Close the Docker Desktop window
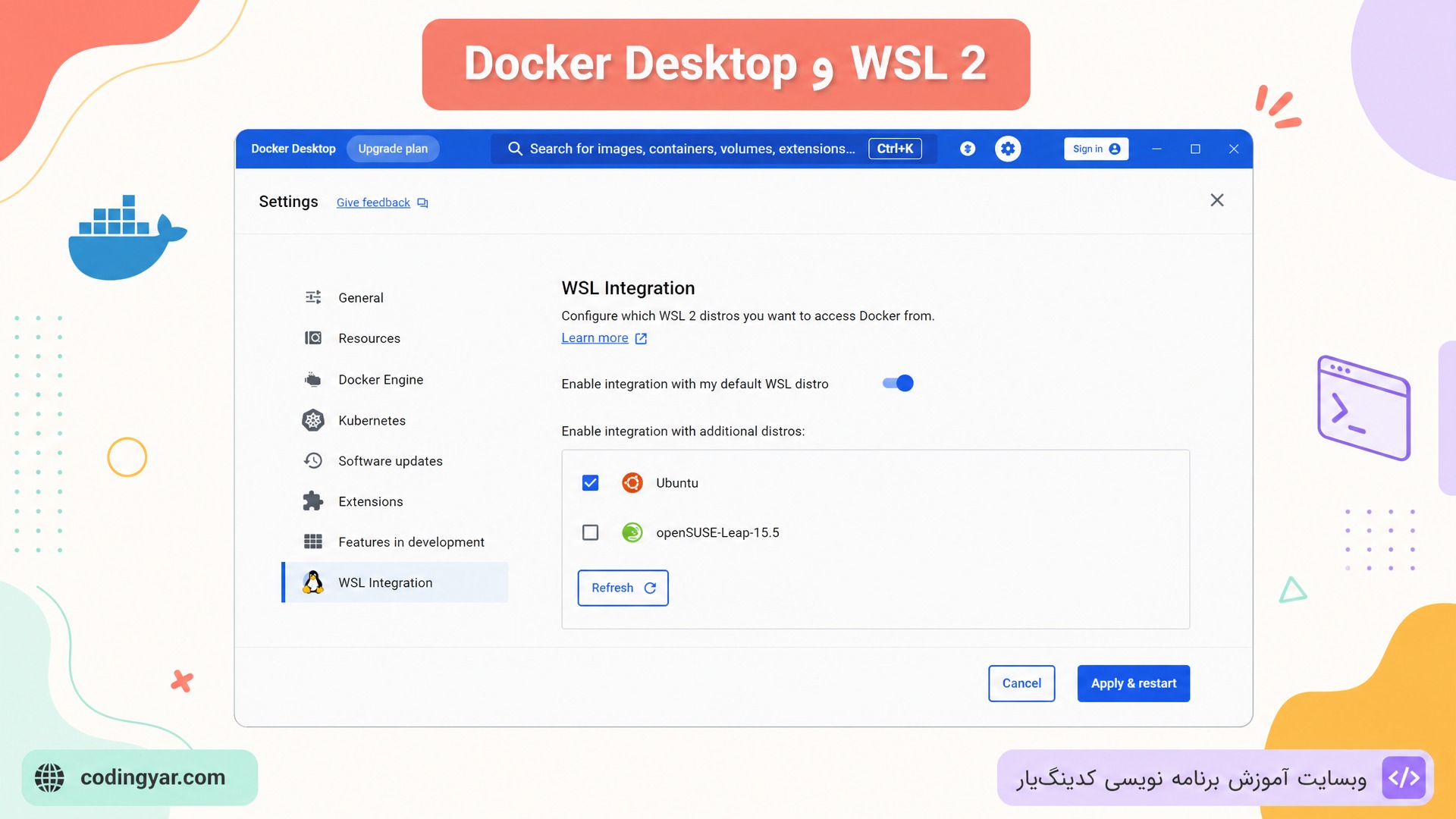The width and height of the screenshot is (1456, 819). coord(1234,149)
